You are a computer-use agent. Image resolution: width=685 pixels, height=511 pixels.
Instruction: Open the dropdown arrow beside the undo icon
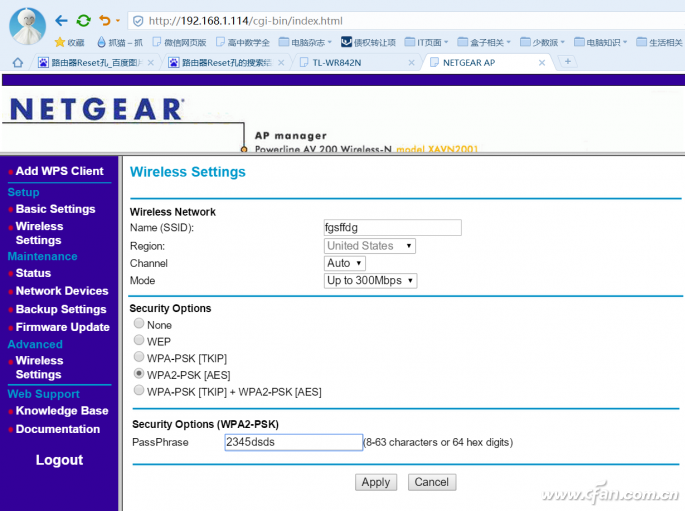point(118,21)
